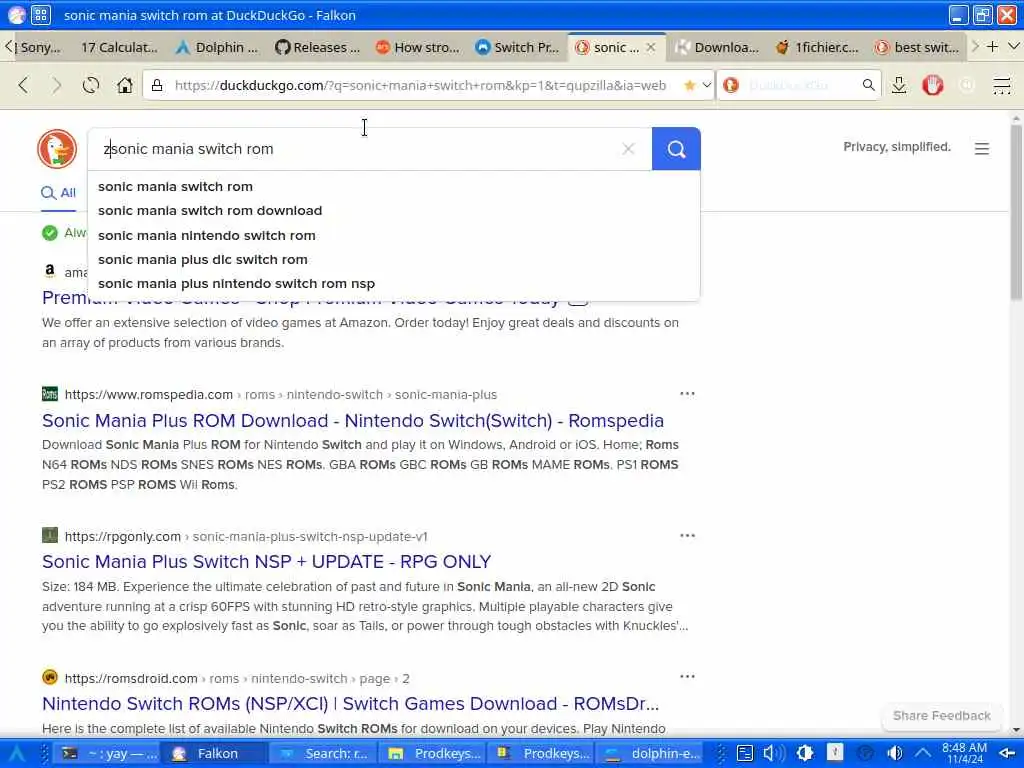Click toolbar search magnifier icon
The image size is (1024, 768).
click(868, 85)
